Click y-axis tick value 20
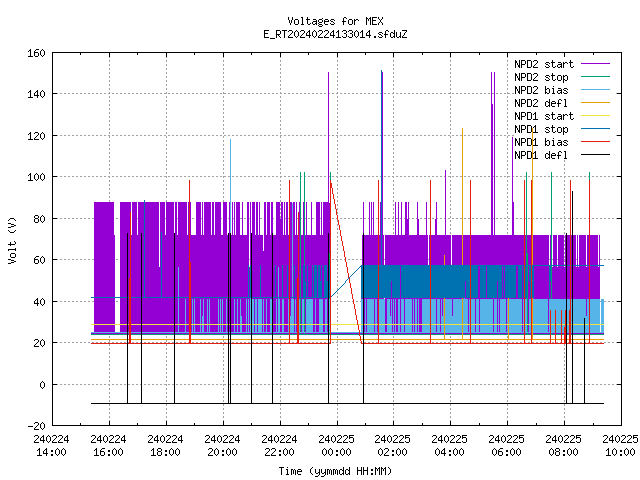The image size is (640, 480). 39,343
